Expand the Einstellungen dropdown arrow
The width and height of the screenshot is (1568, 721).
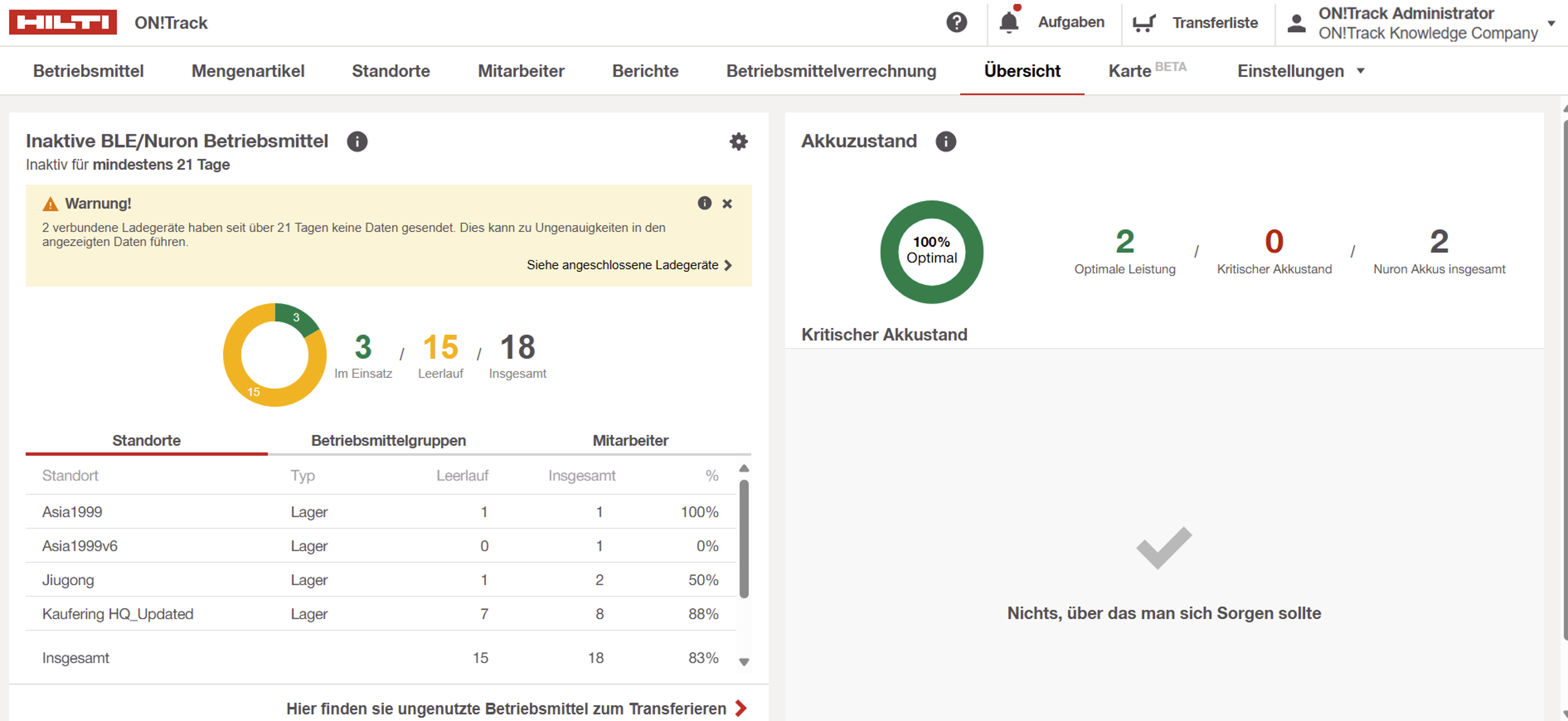(1361, 71)
